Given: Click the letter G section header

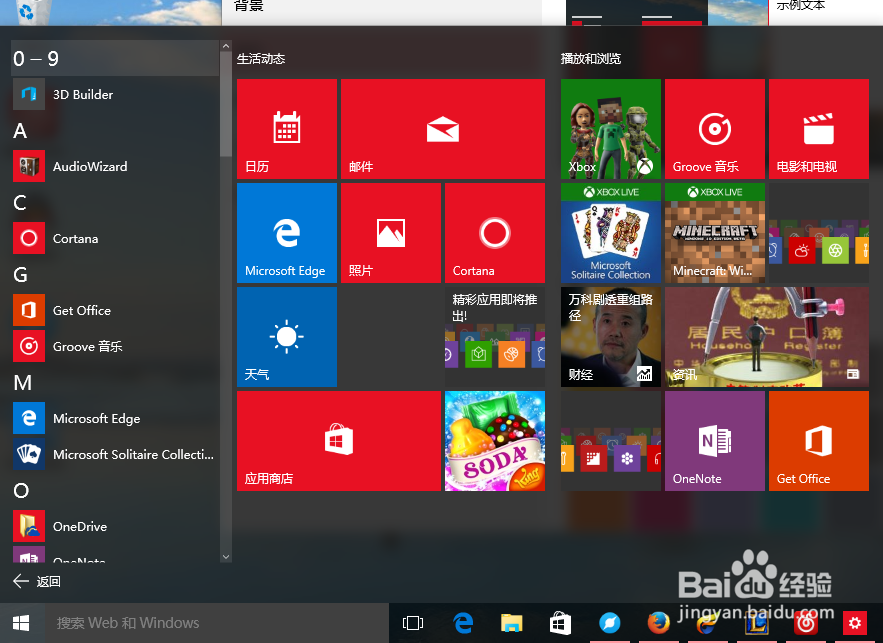Looking at the screenshot, I should tap(20, 275).
